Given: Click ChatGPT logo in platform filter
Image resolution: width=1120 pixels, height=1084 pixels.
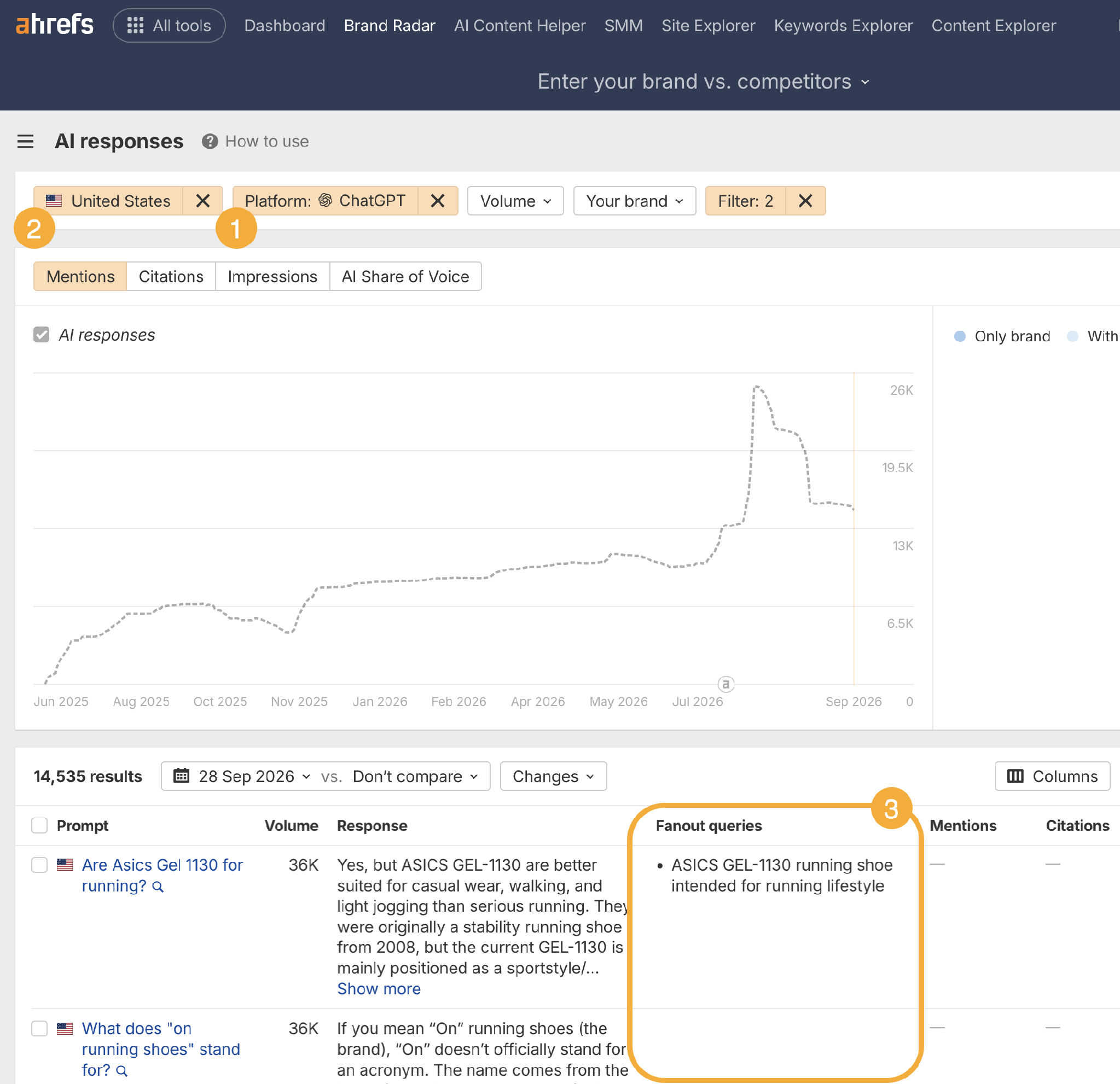Looking at the screenshot, I should point(325,200).
